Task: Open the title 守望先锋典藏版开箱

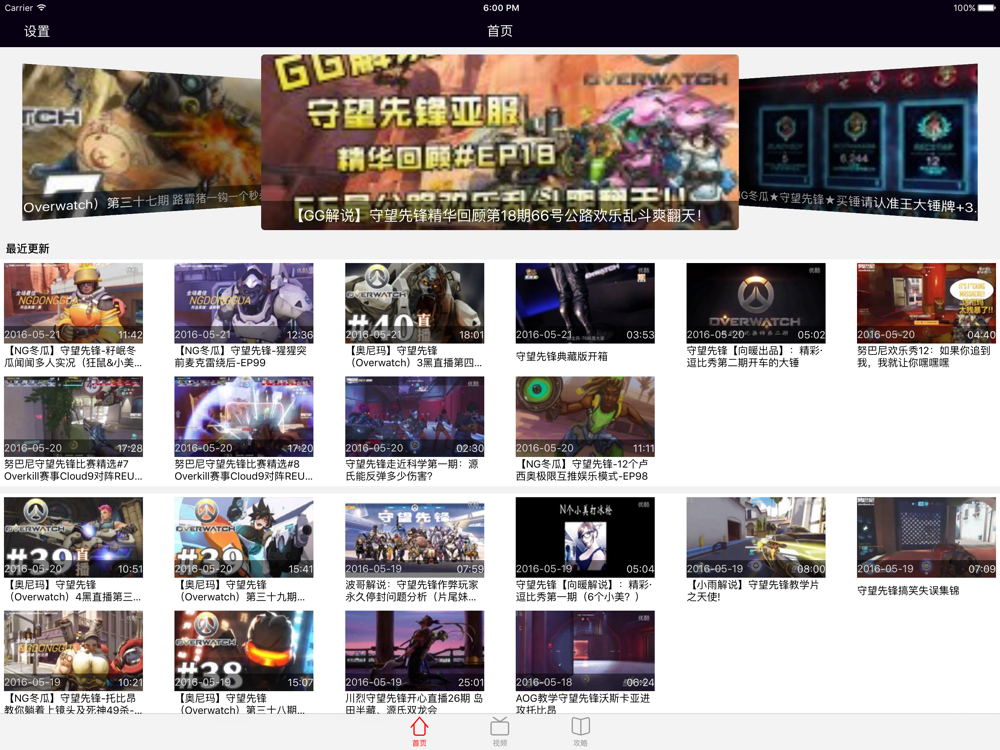Action: 562,357
